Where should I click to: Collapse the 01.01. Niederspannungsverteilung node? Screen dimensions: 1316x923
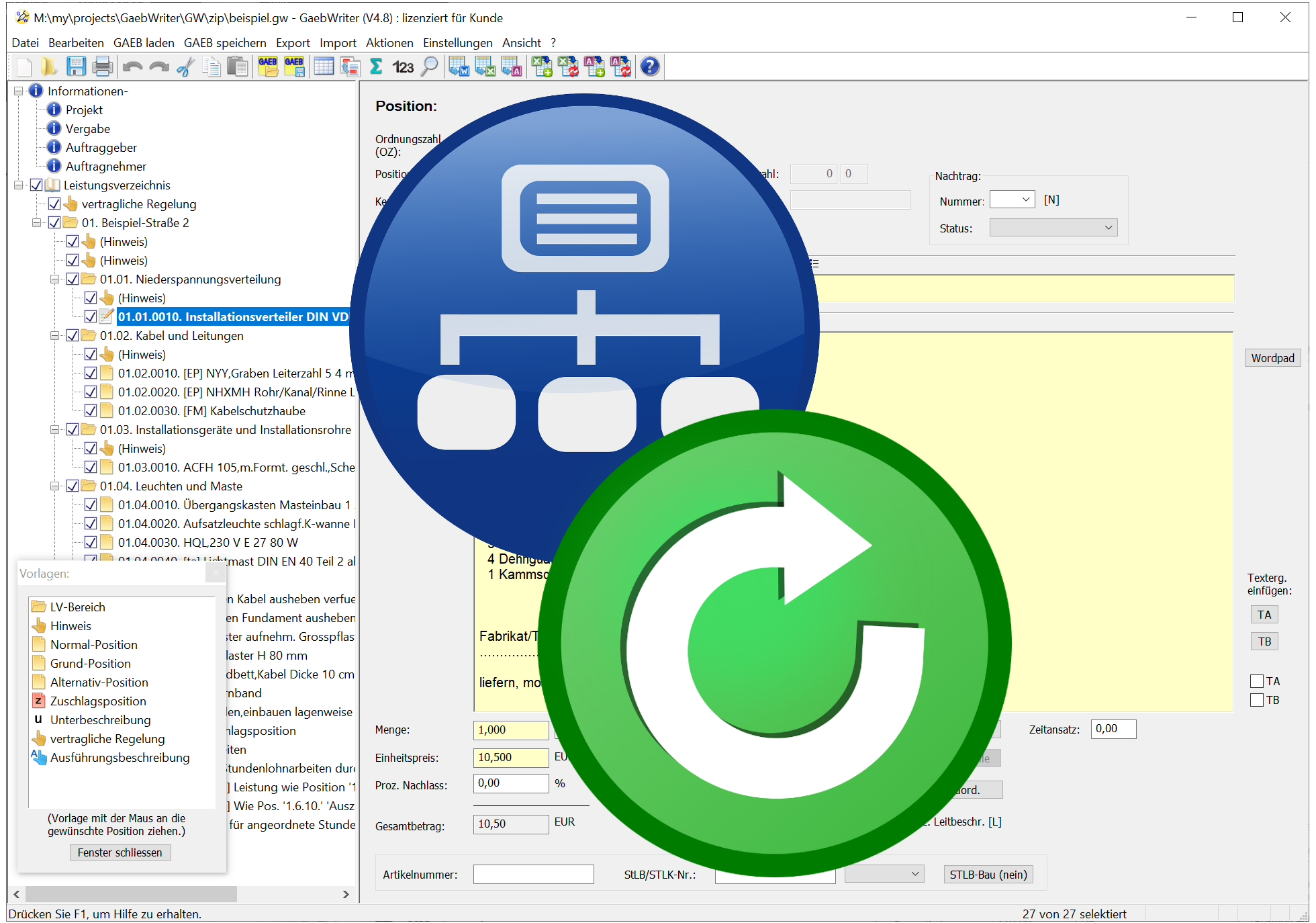pos(55,279)
